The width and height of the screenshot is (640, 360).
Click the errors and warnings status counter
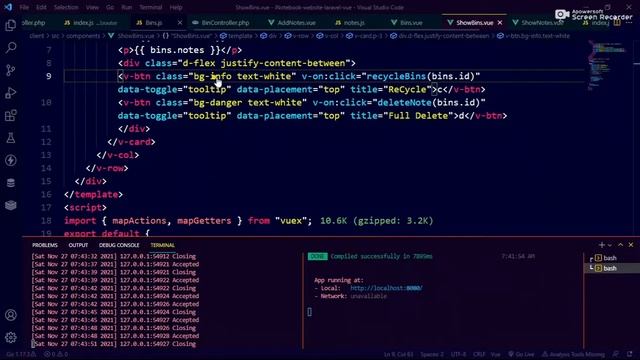pos(56,354)
